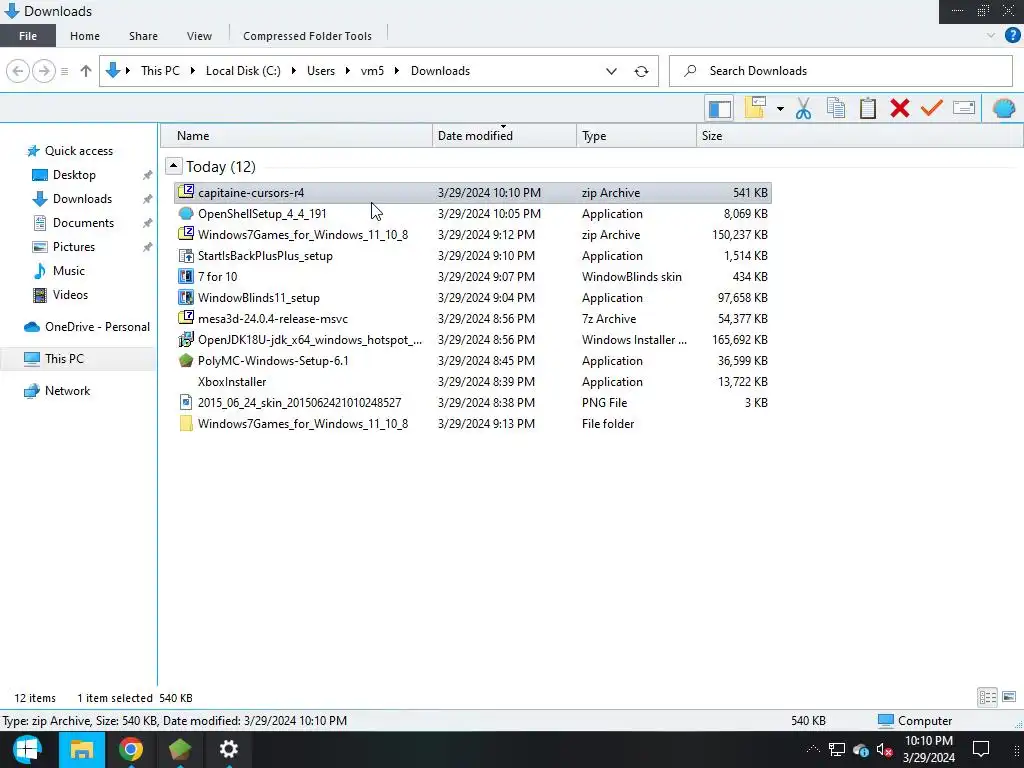
Task: Go forward with the Forward arrow
Action: pyautogui.click(x=44, y=71)
